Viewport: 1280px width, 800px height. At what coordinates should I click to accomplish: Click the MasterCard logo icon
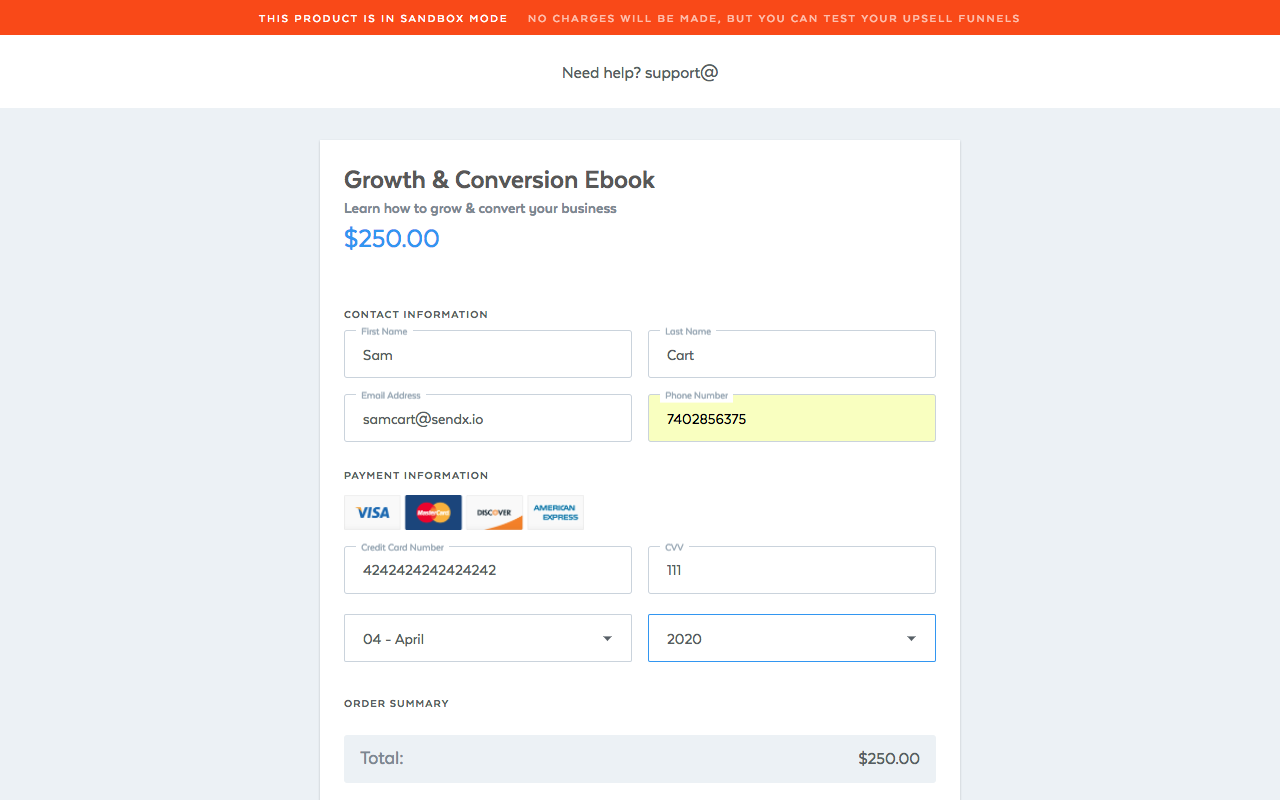pos(433,512)
